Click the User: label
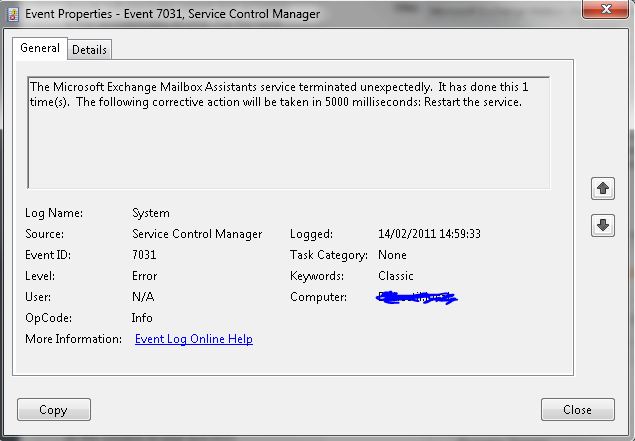635x441 pixels. (x=38, y=297)
